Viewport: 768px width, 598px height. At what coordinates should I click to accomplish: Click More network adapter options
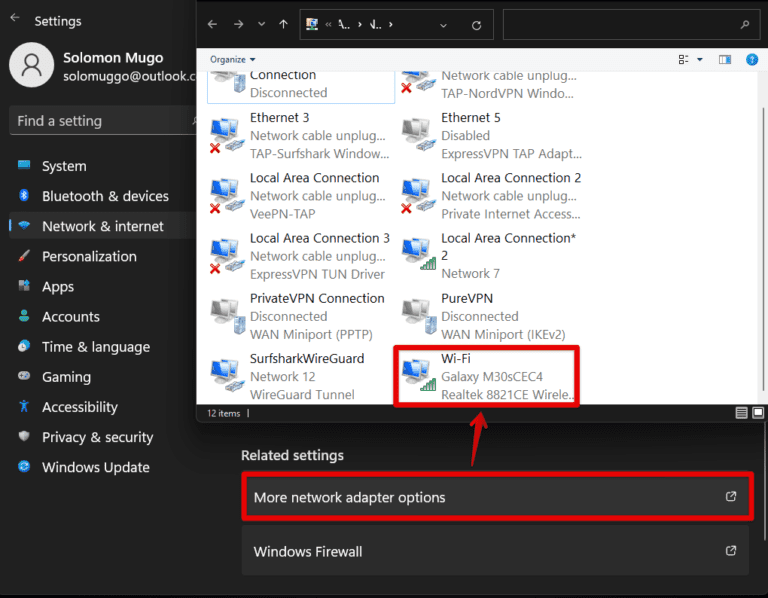496,497
